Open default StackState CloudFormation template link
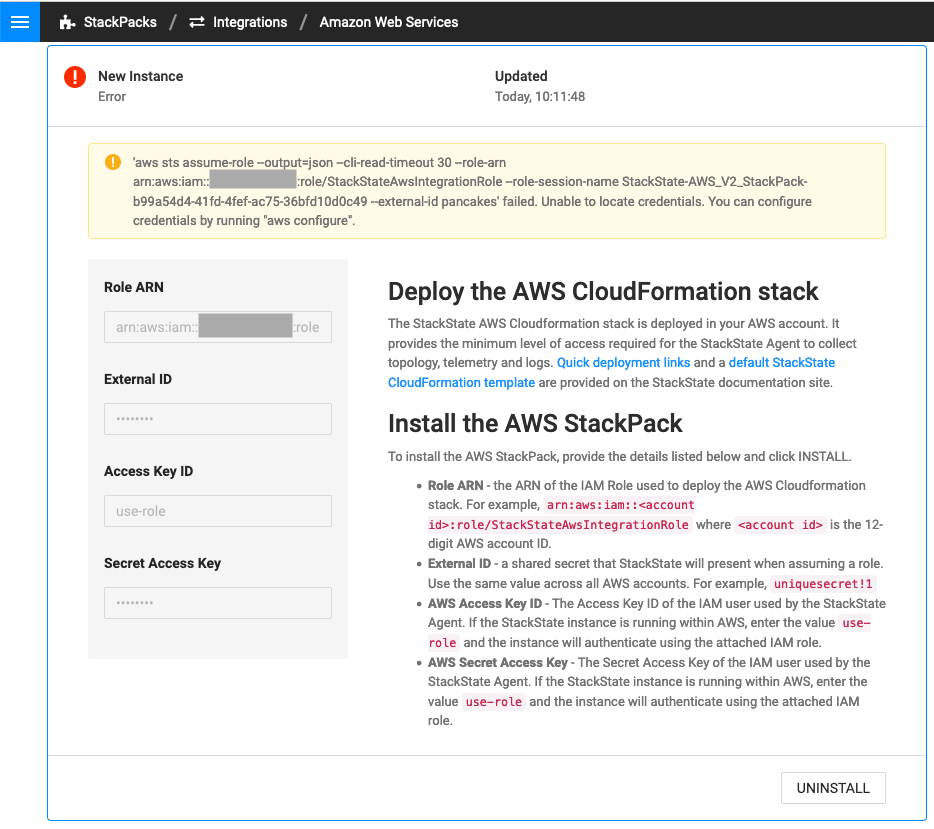The height and width of the screenshot is (829, 934). 611,372
